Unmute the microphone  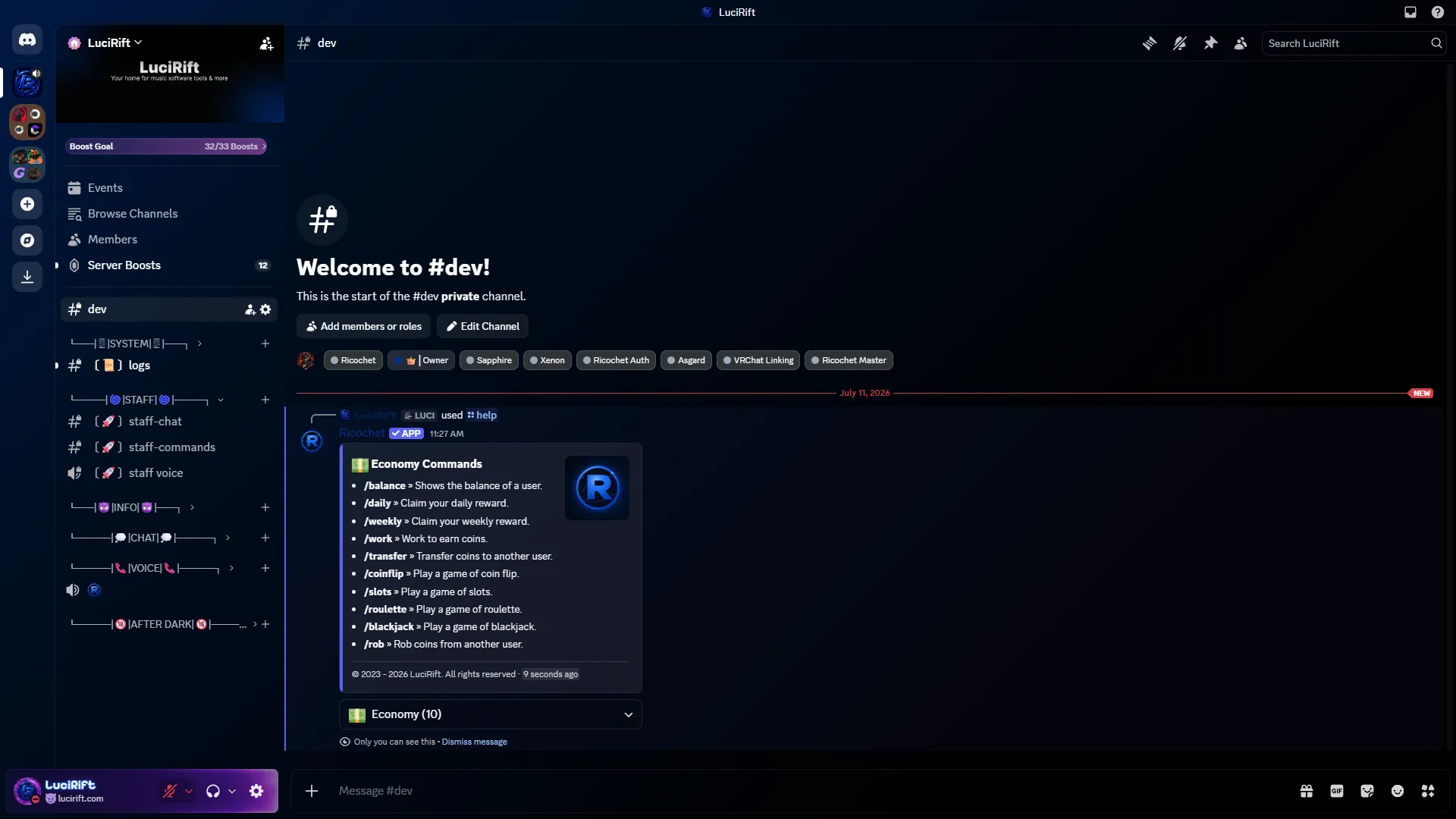point(170,791)
